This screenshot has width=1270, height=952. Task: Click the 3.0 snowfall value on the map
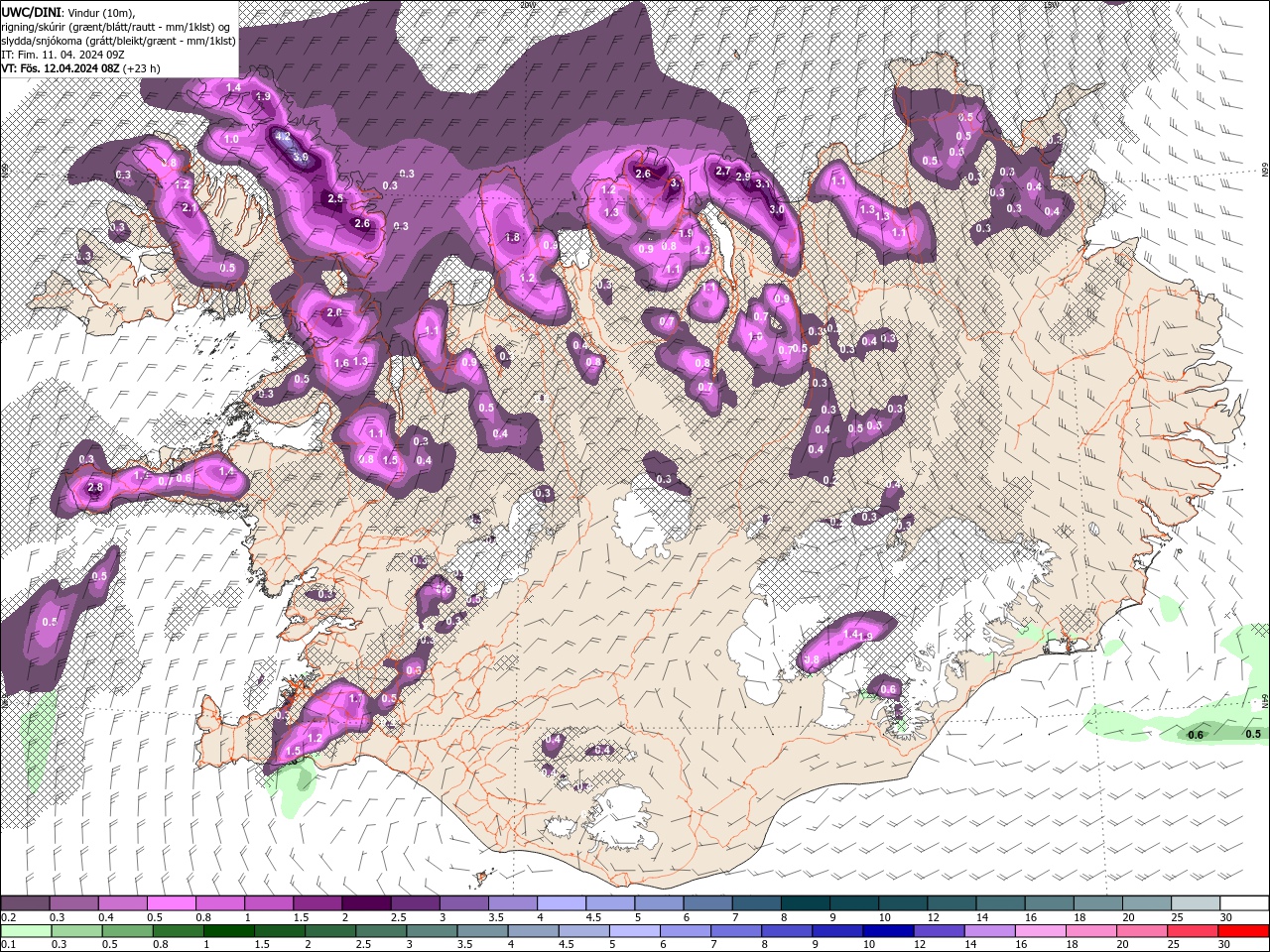tap(777, 209)
